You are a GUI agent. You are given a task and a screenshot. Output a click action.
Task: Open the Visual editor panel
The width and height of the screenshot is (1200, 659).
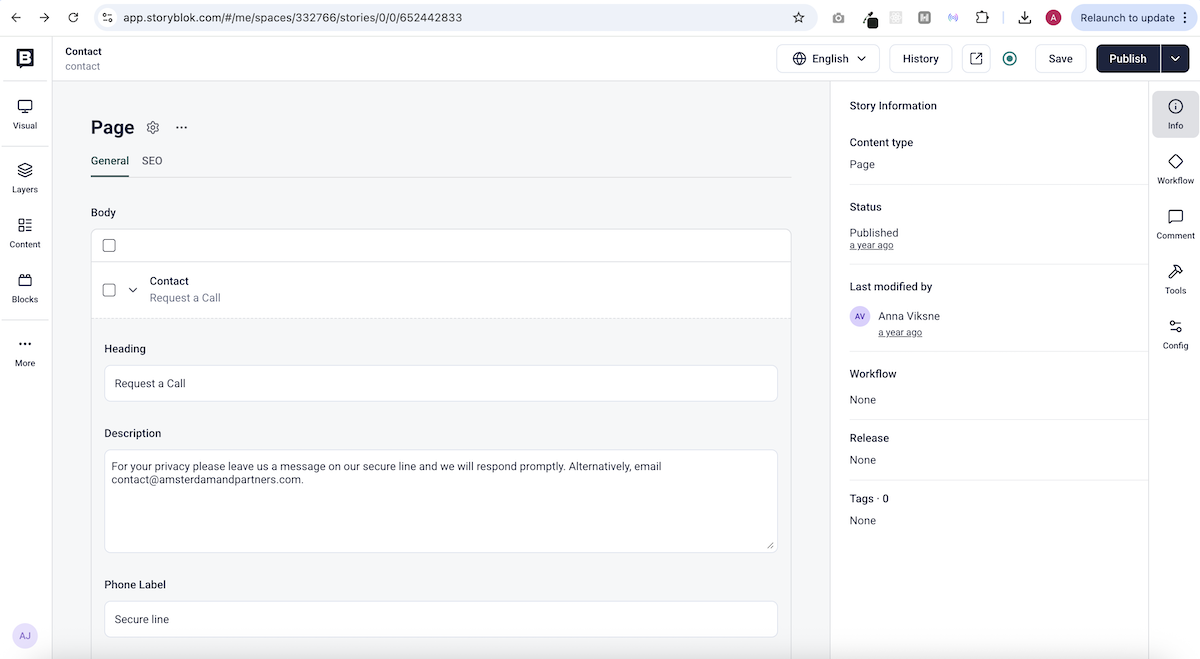pos(24,113)
